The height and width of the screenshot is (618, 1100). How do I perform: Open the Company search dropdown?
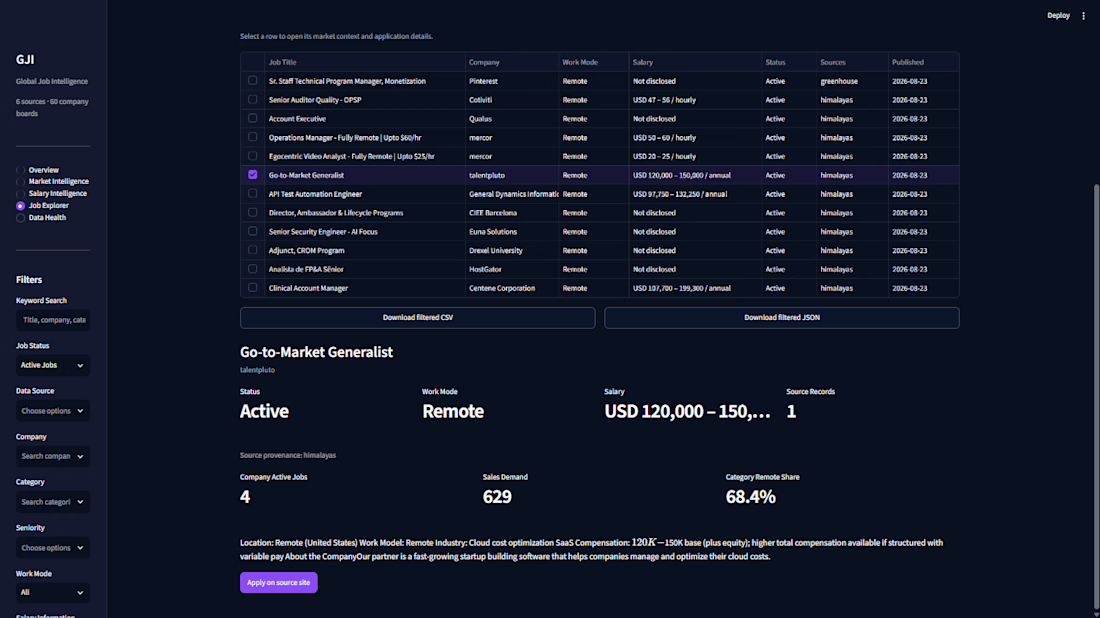click(x=53, y=457)
